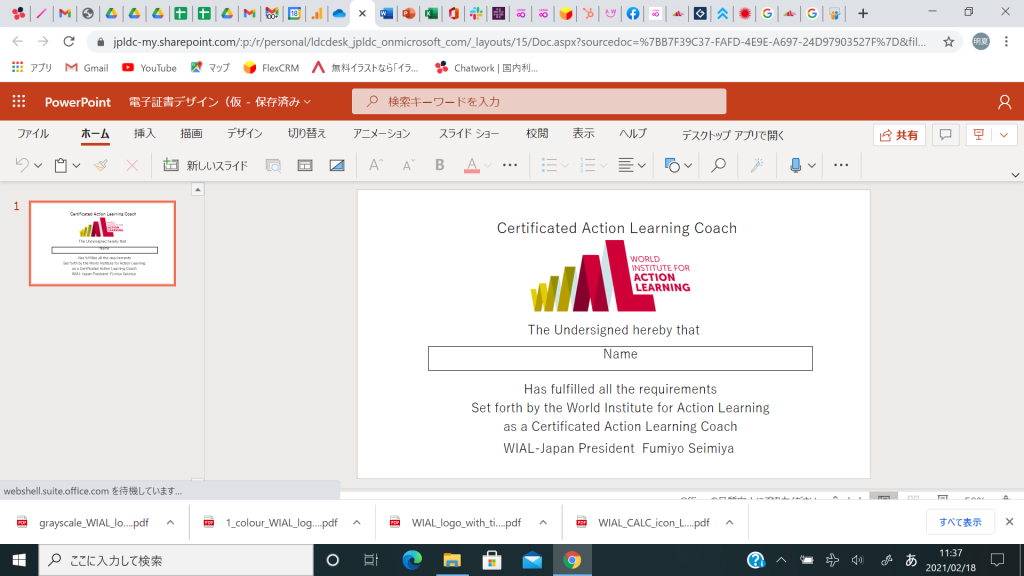This screenshot has height=576, width=1024.
Task: Click the 検索キーワードを入力 search box
Action: click(x=539, y=102)
